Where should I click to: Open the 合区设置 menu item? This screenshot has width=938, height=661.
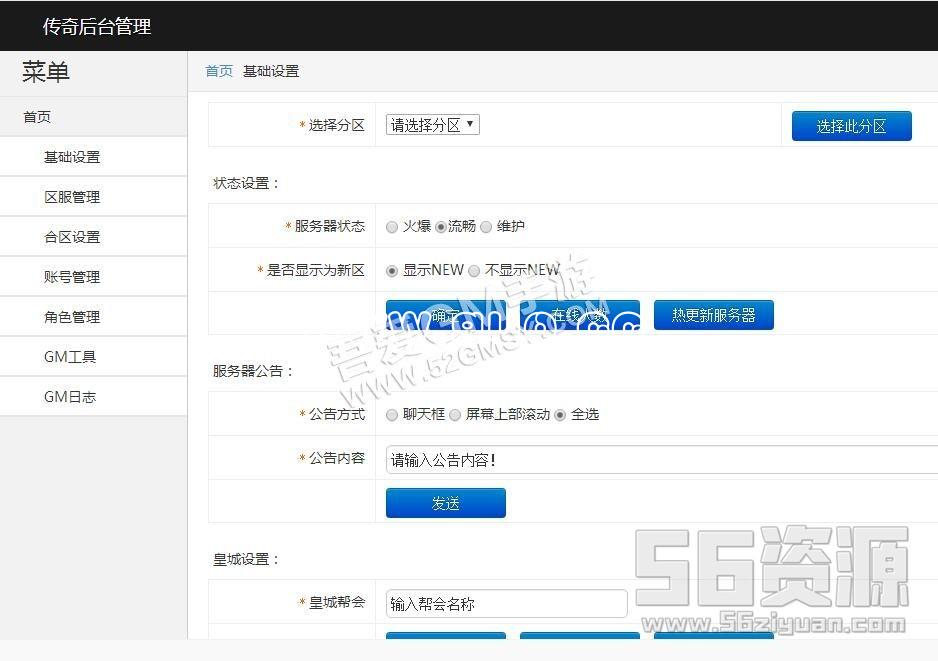coord(72,237)
